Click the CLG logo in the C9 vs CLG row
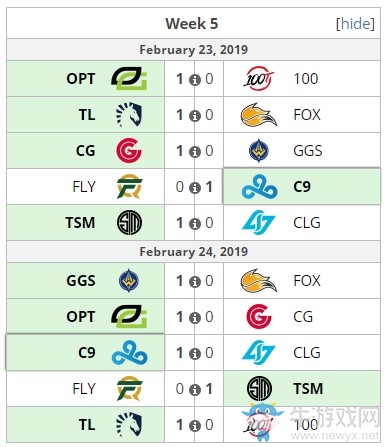This screenshot has width=385, height=447. click(x=258, y=353)
